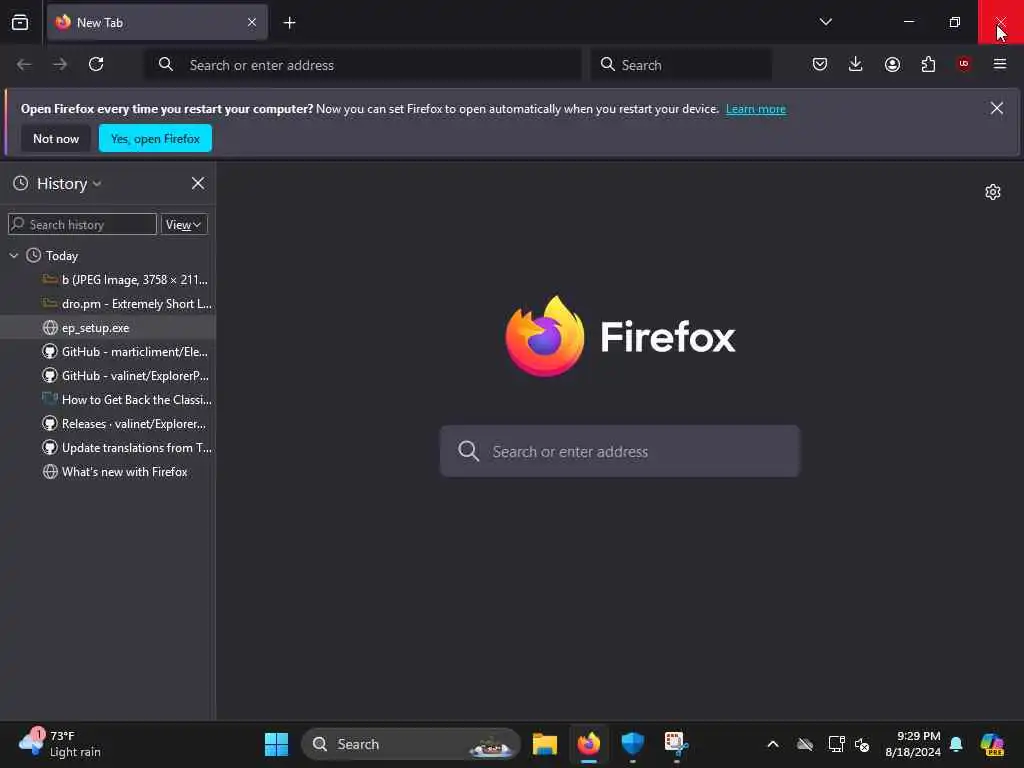Go forward one page
The width and height of the screenshot is (1024, 768).
[60, 64]
